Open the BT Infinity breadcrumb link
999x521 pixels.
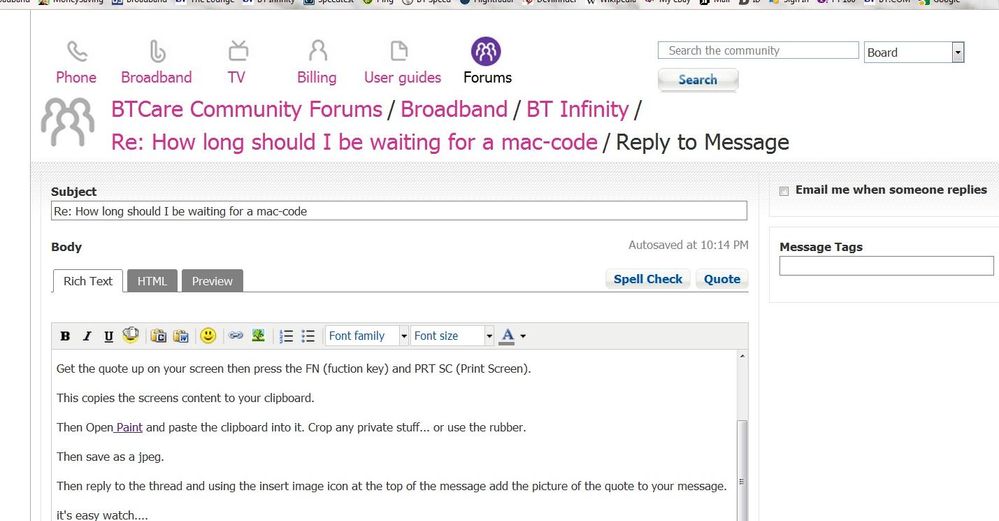coord(577,109)
